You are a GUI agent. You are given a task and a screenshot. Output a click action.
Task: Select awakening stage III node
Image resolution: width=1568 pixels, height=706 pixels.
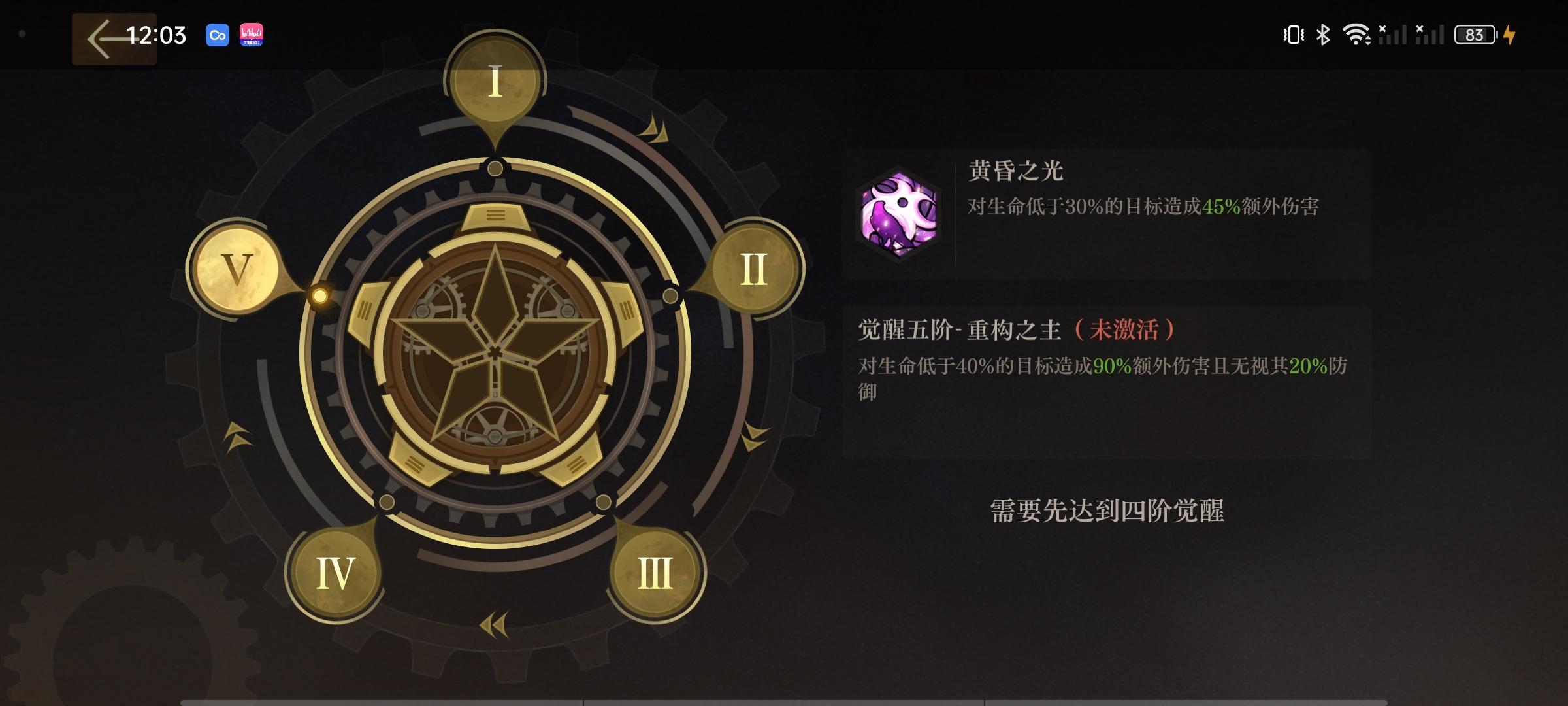[x=655, y=573]
